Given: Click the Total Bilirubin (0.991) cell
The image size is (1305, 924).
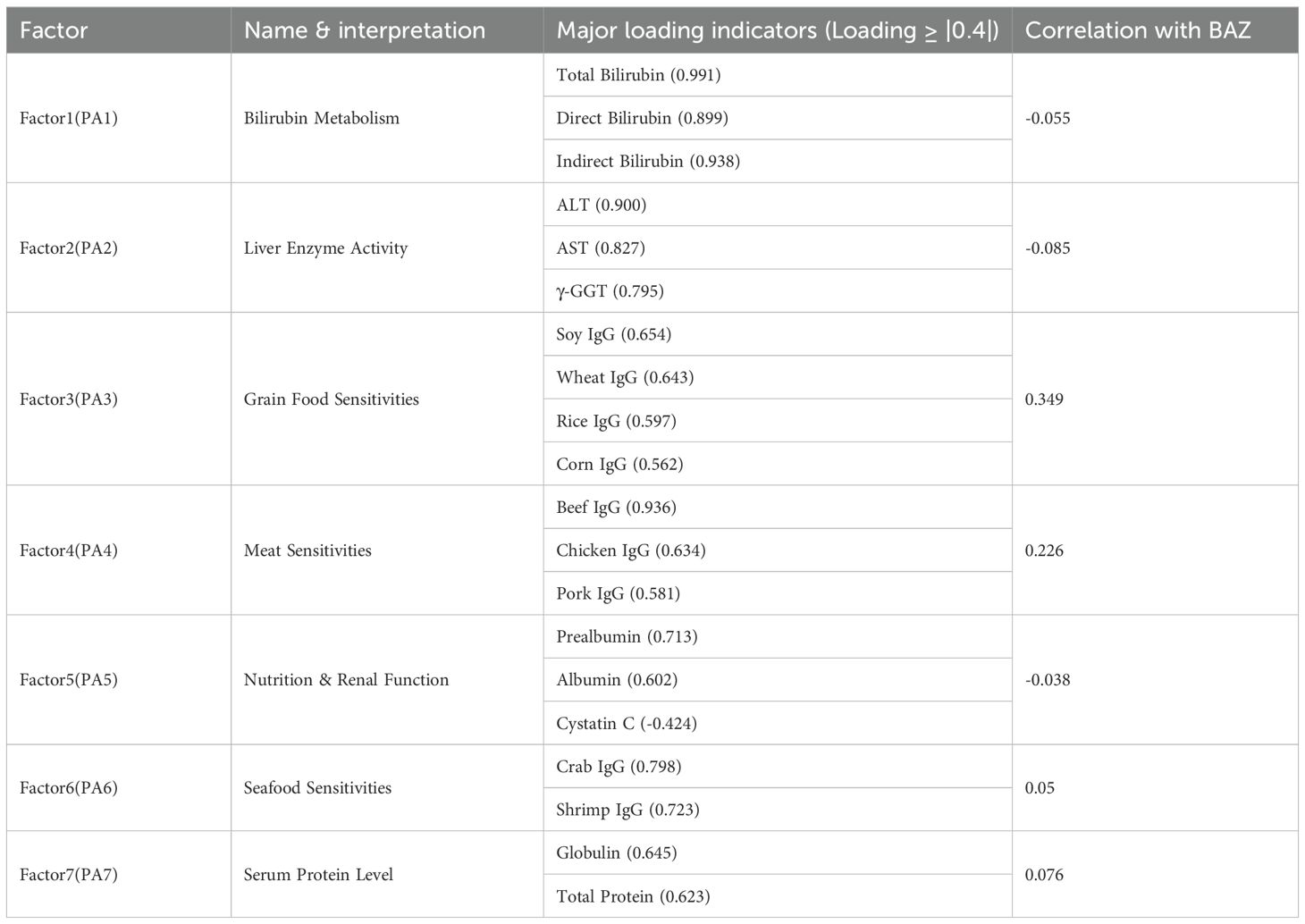Looking at the screenshot, I should pos(638,75).
